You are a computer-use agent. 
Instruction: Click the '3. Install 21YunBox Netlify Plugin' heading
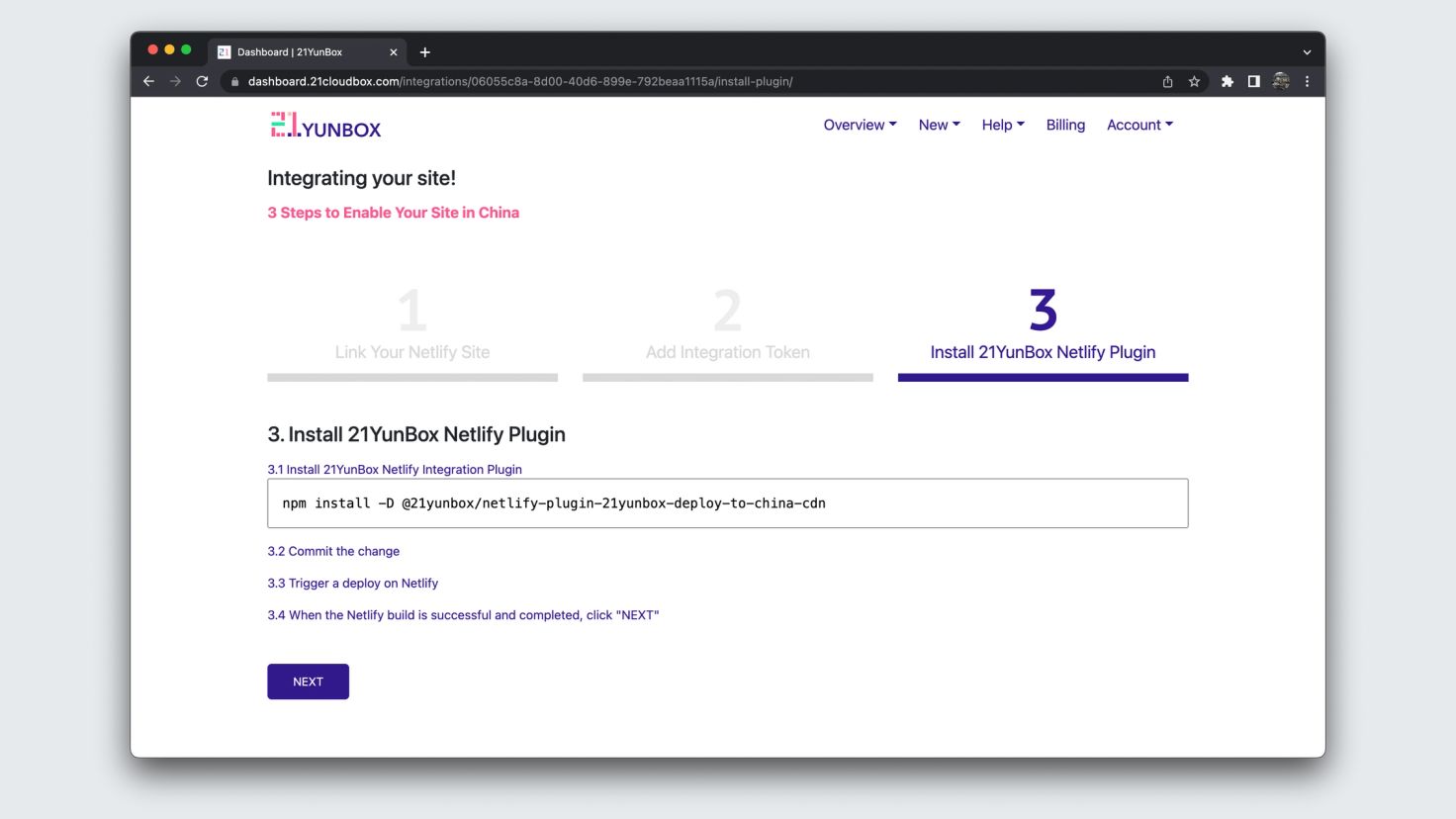(x=416, y=434)
